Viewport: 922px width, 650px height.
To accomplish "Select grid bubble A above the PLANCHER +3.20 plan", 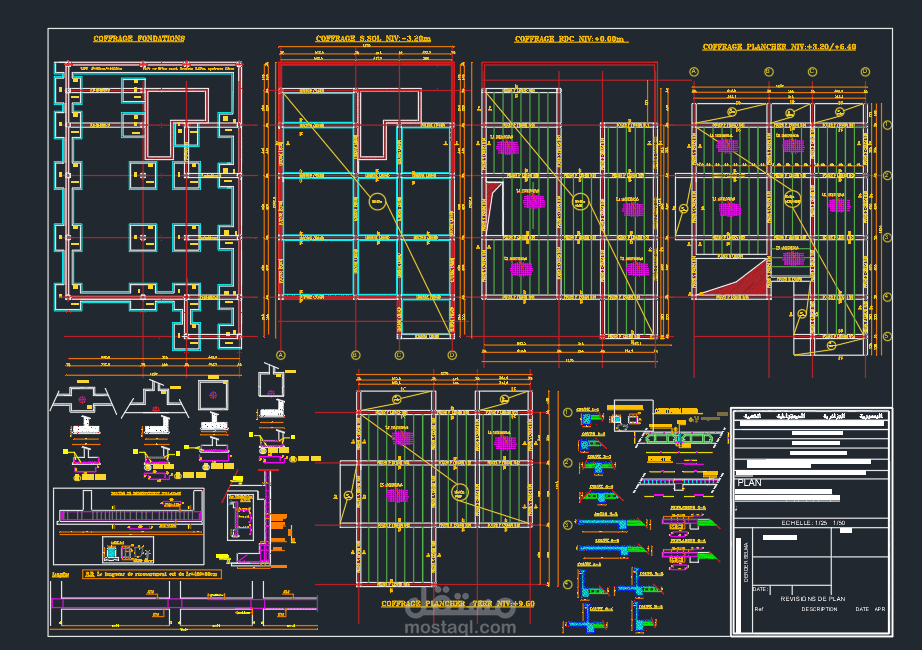I will point(694,72).
